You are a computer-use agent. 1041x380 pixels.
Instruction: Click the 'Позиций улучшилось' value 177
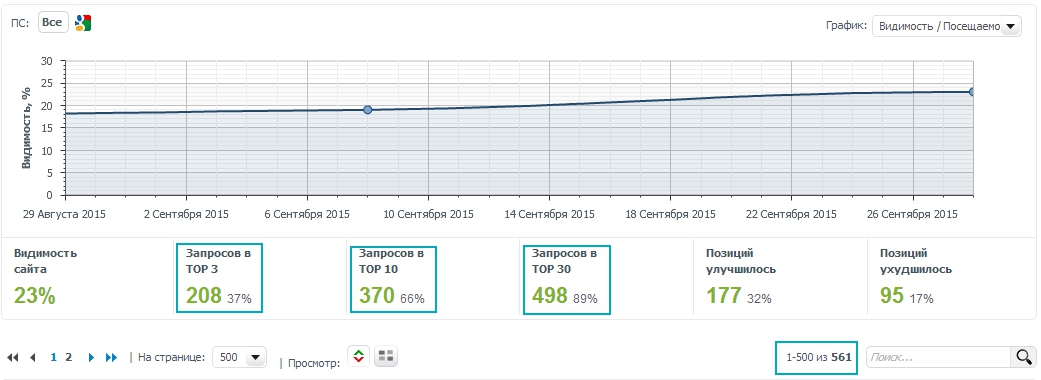click(724, 296)
